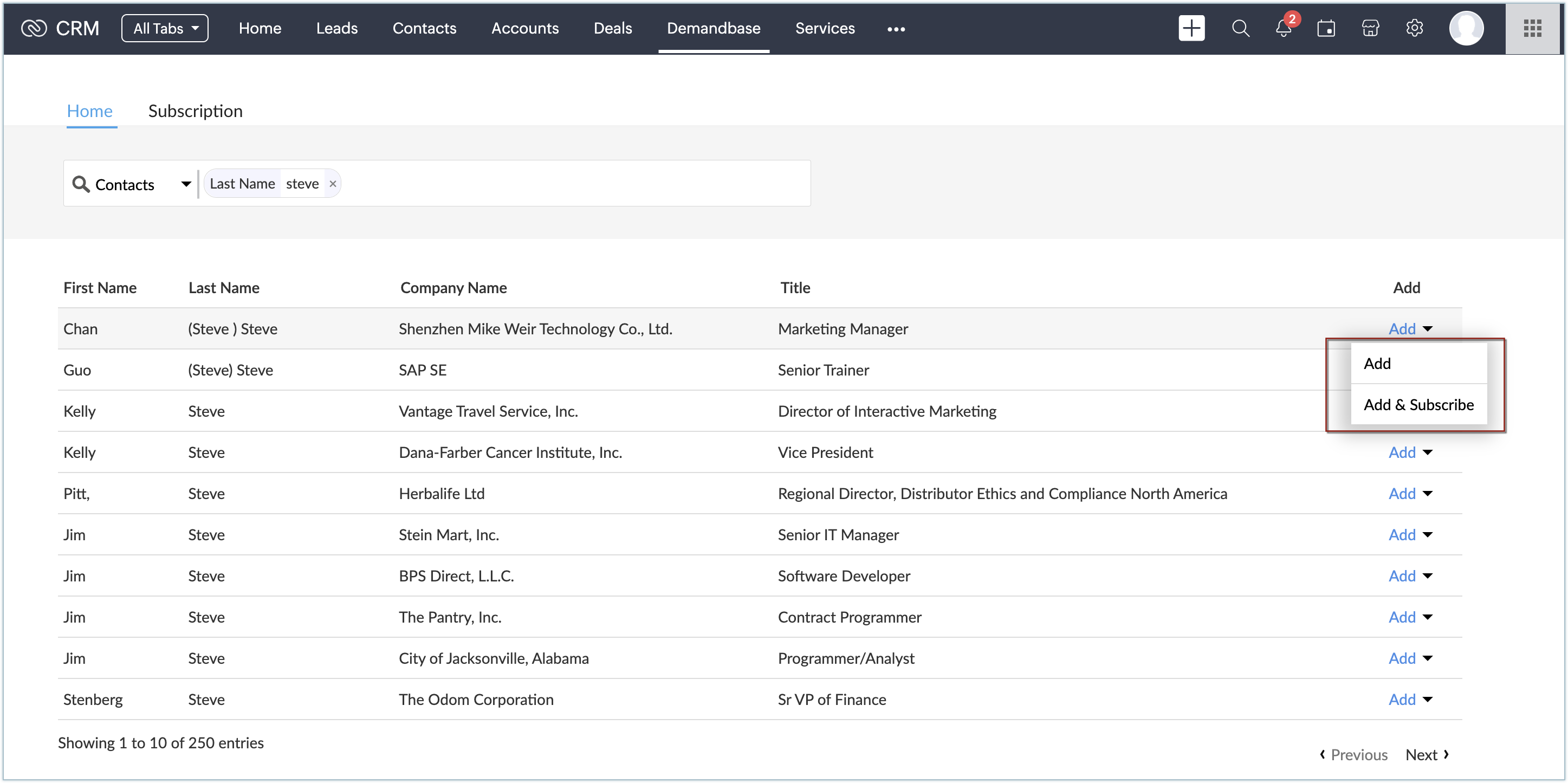1568x783 pixels.
Task: Expand Add dropdown for The Odom Corporation
Action: click(x=1427, y=699)
